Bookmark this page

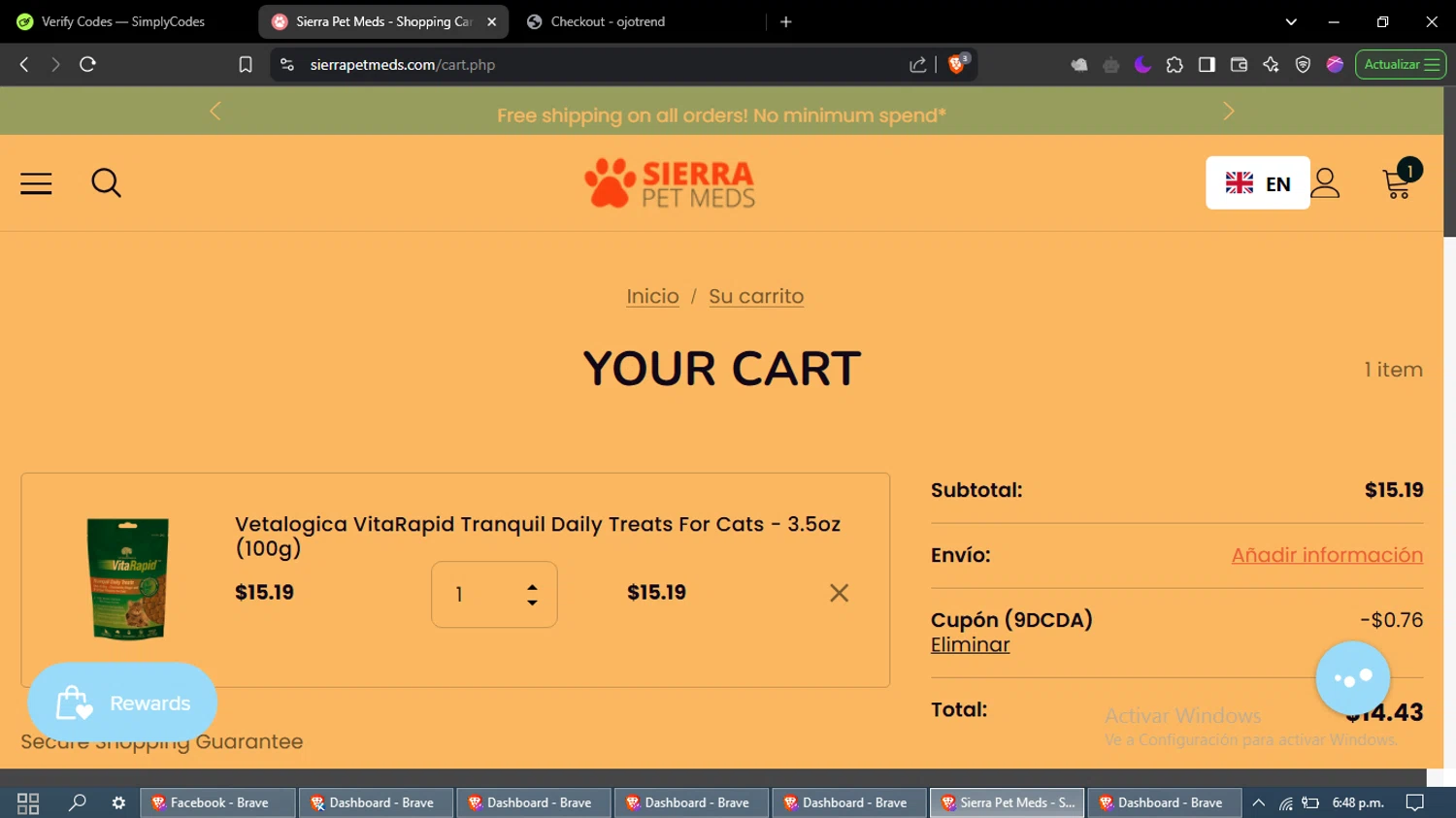click(x=246, y=64)
